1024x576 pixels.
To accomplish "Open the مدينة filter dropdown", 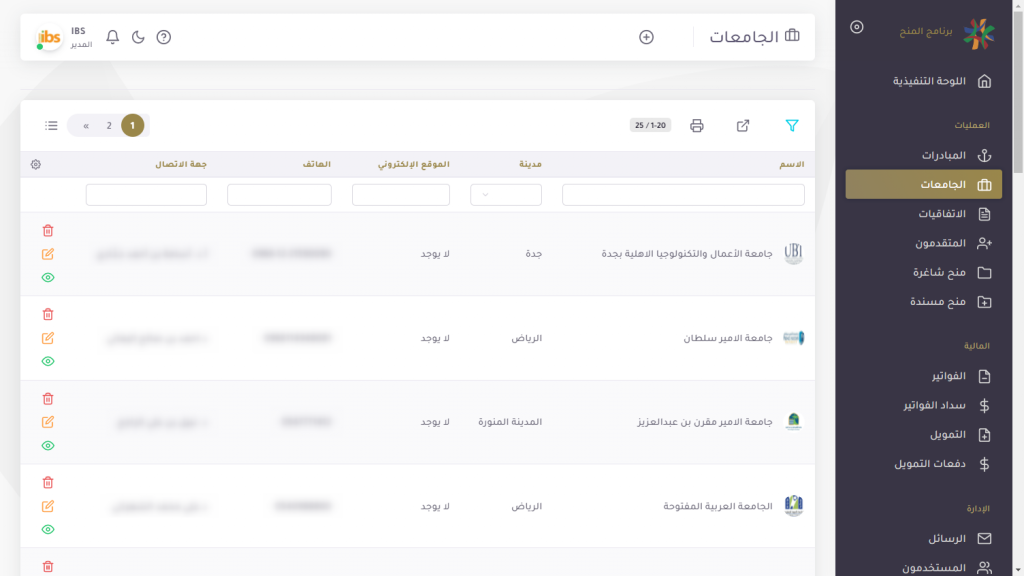I will coord(506,195).
